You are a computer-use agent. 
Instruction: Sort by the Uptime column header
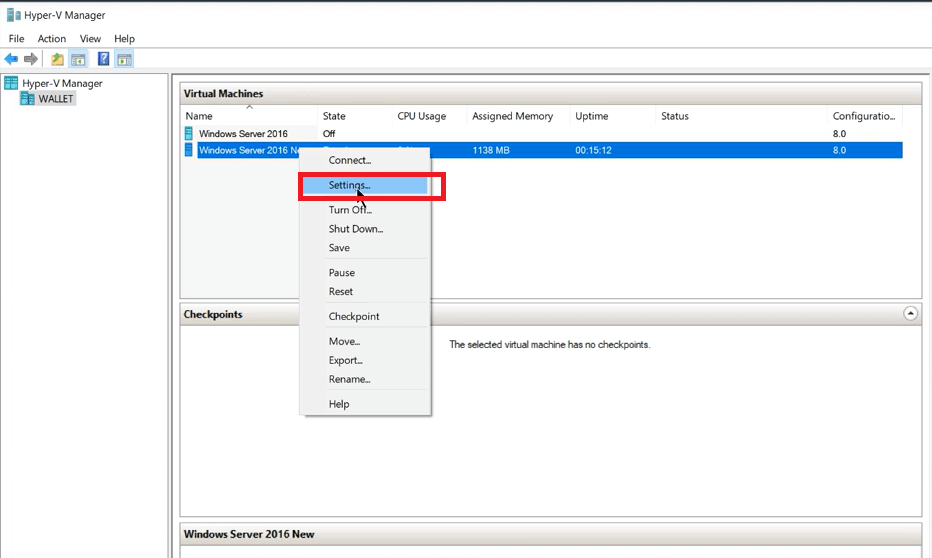[x=613, y=116]
